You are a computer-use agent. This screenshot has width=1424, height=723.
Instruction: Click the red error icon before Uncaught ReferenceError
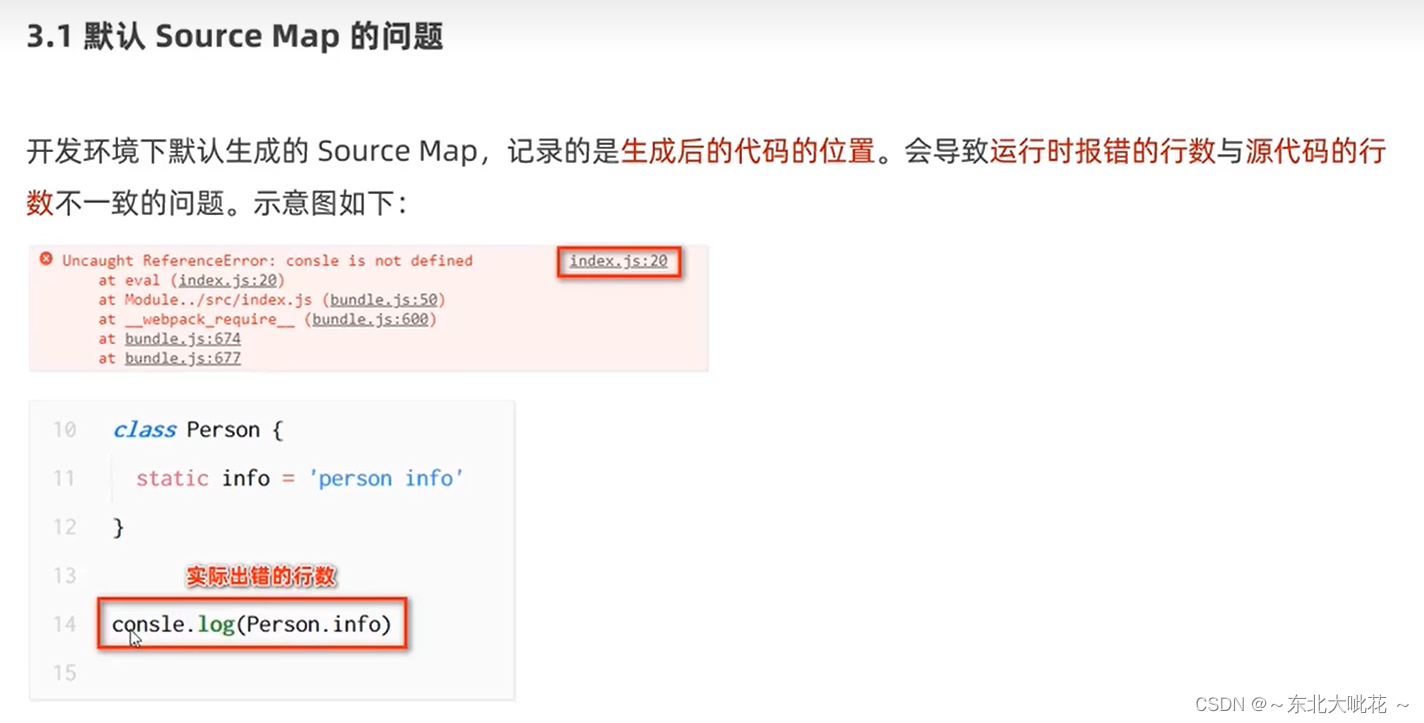click(x=46, y=259)
